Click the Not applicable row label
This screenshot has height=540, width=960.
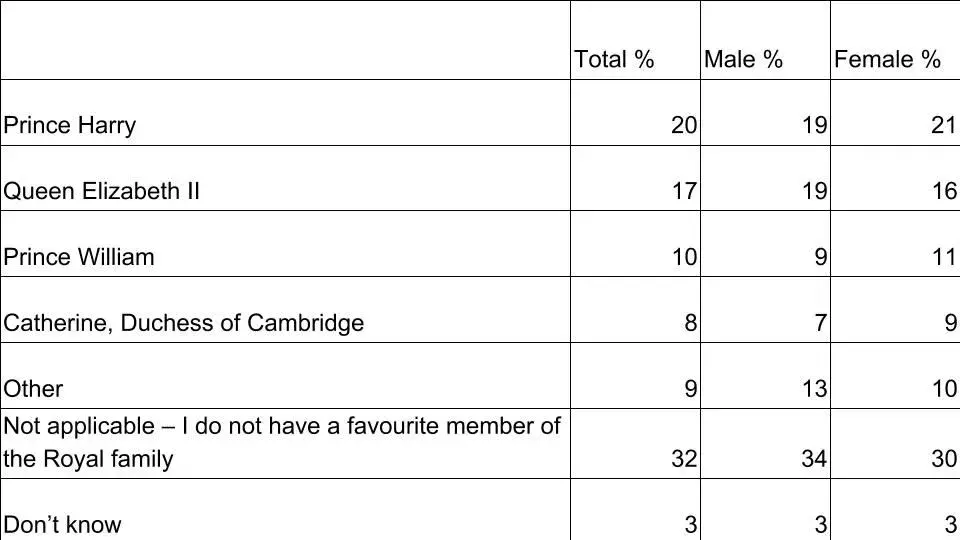(x=282, y=442)
